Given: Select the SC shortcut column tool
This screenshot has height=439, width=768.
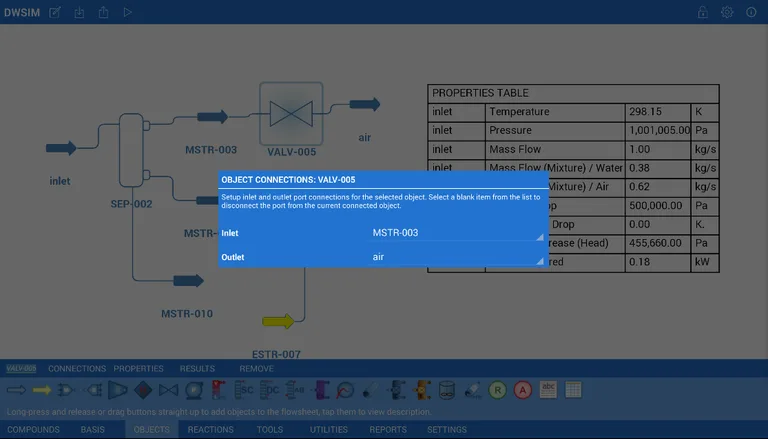Looking at the screenshot, I should click(244, 390).
